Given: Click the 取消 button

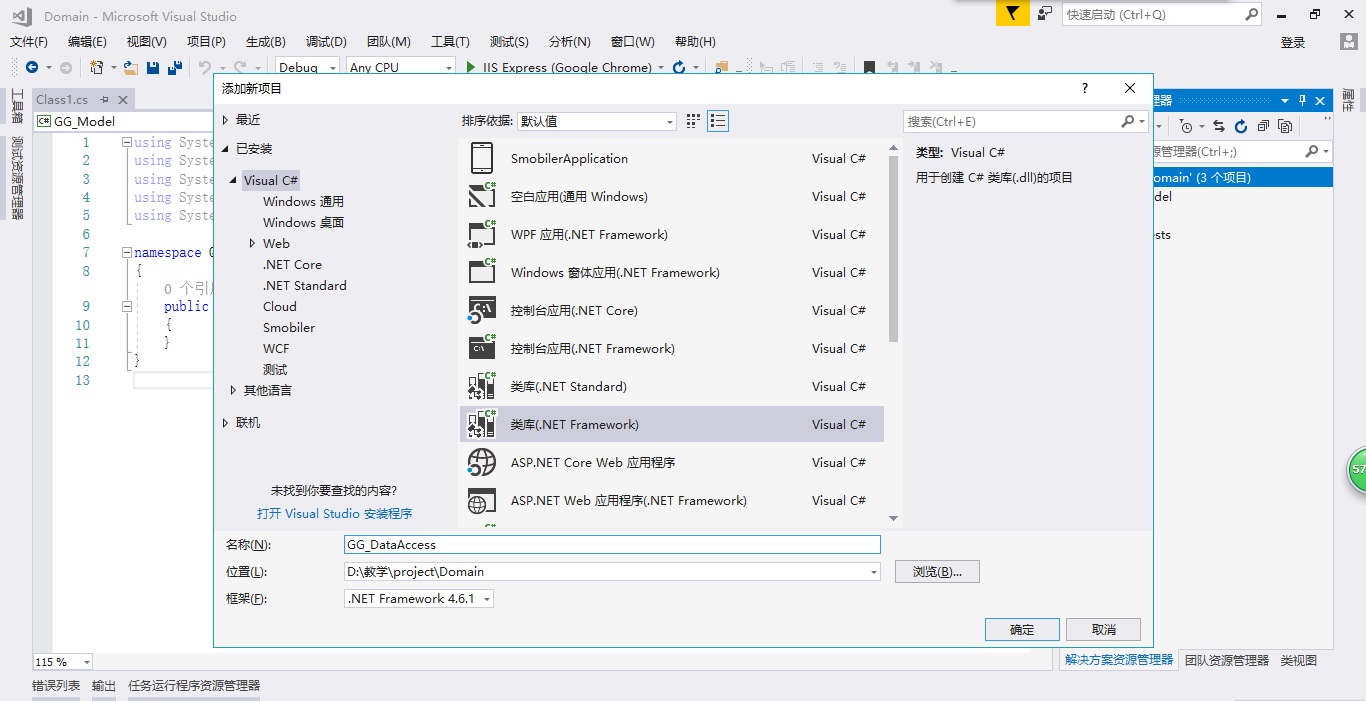Looking at the screenshot, I should pos(1103,629).
